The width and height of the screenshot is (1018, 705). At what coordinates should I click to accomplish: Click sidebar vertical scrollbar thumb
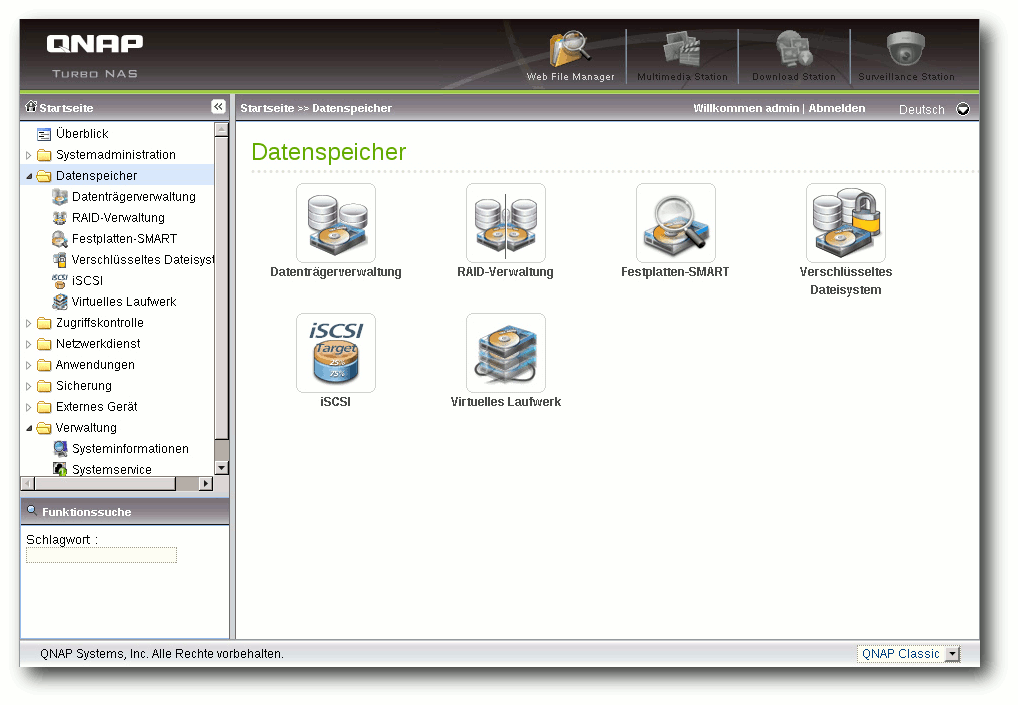221,288
